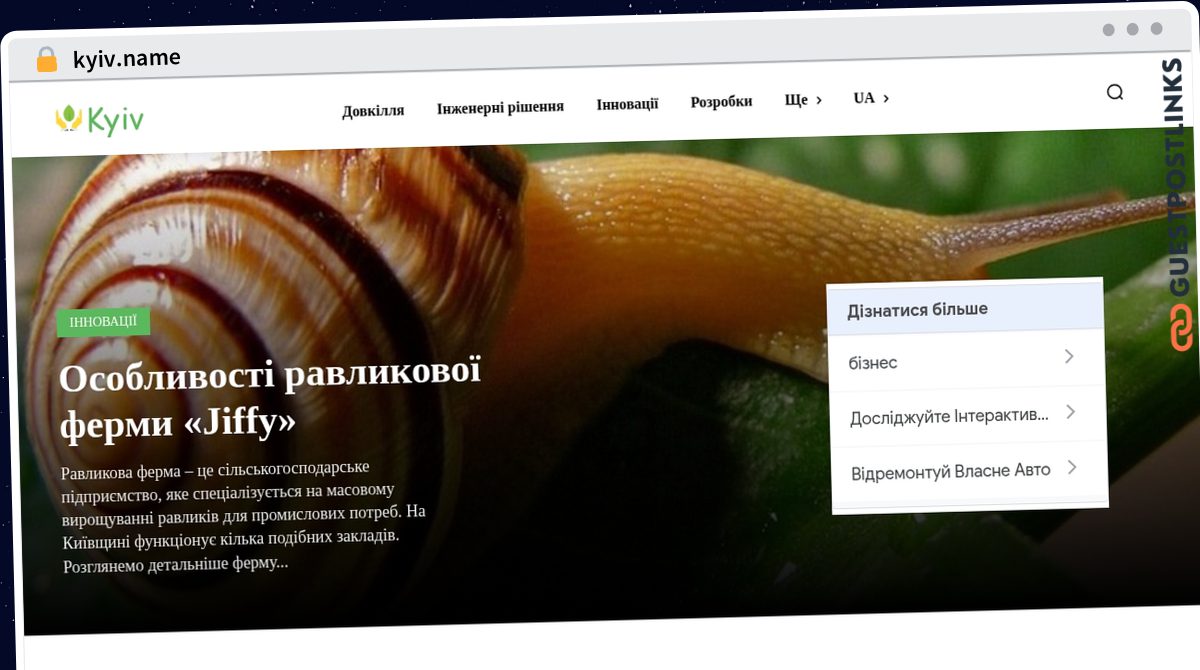Click the padlock security icon
The height and width of the screenshot is (670, 1200).
tap(46, 59)
